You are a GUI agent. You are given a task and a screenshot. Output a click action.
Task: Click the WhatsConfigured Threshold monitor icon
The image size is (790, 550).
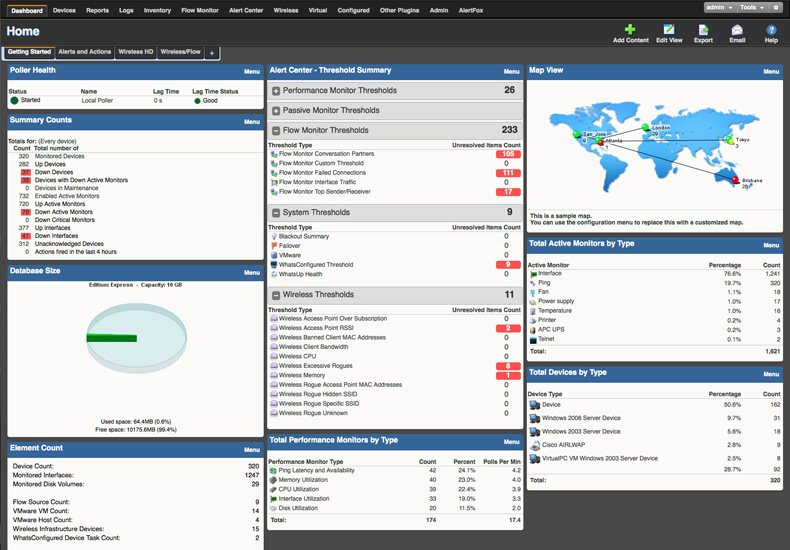274,265
